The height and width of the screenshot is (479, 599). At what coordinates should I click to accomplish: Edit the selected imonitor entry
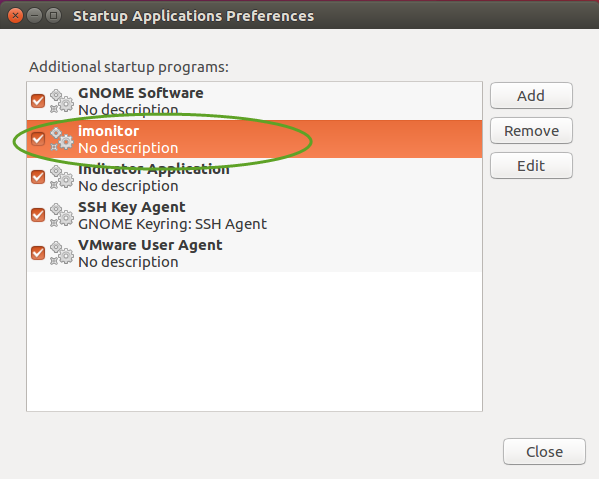click(x=531, y=166)
